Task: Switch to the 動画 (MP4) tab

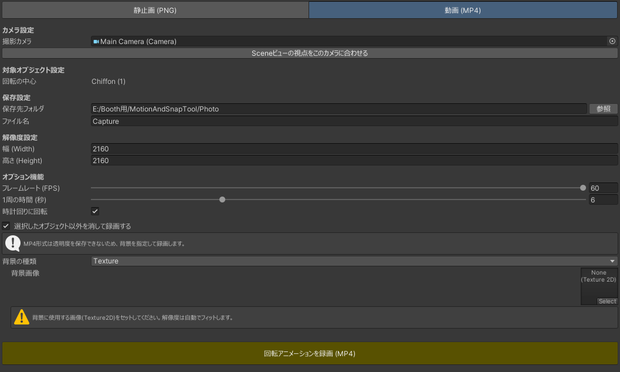Action: point(463,10)
